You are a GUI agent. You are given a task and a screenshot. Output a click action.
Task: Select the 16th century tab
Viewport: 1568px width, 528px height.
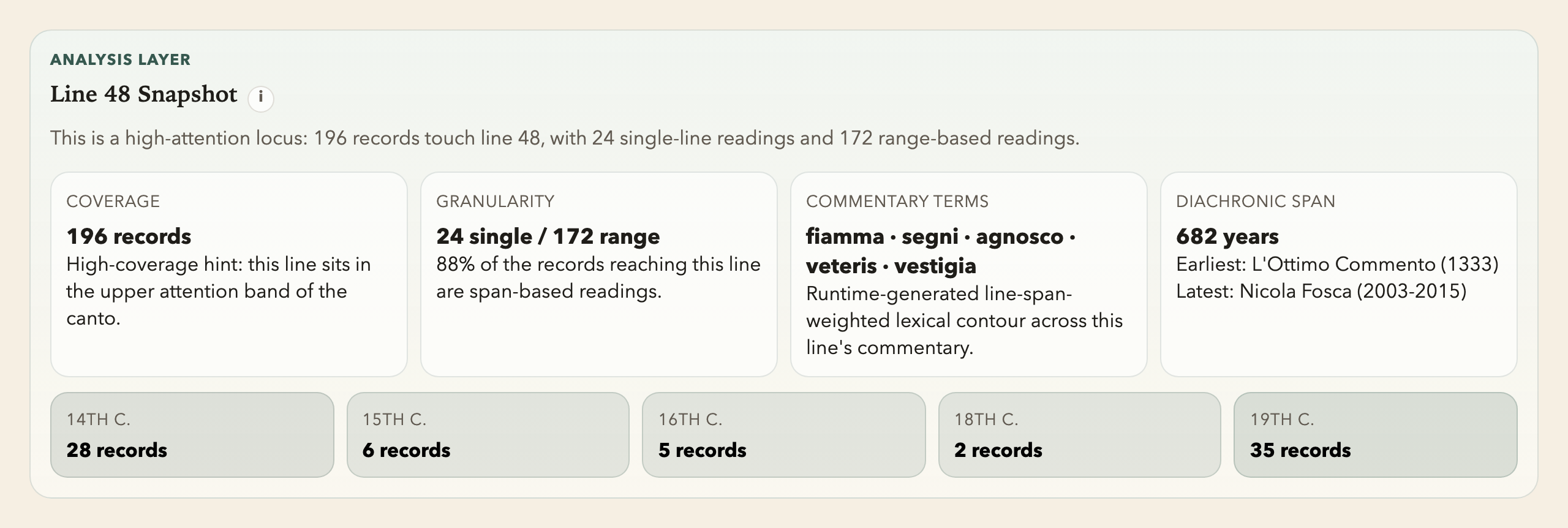783,435
